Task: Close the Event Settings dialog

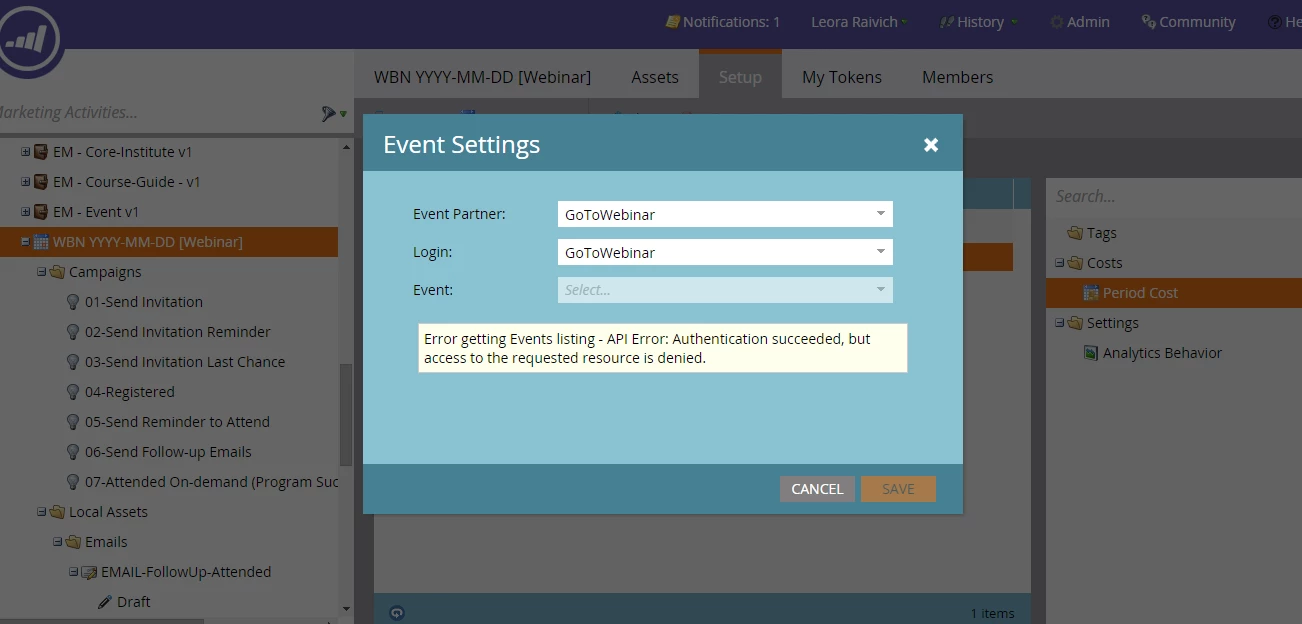Action: (x=931, y=145)
